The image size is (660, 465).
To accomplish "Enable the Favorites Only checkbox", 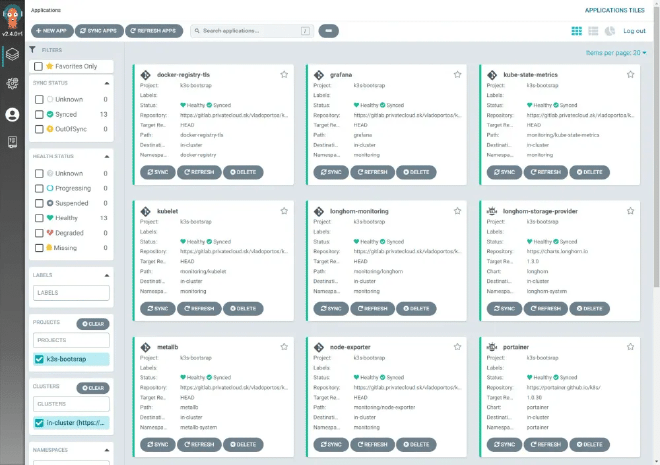I will [x=38, y=66].
